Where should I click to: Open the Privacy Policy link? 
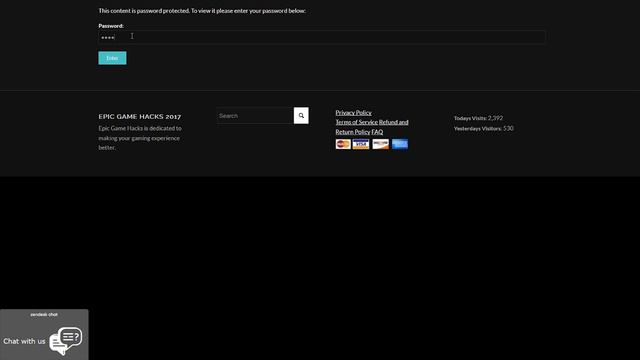click(353, 113)
